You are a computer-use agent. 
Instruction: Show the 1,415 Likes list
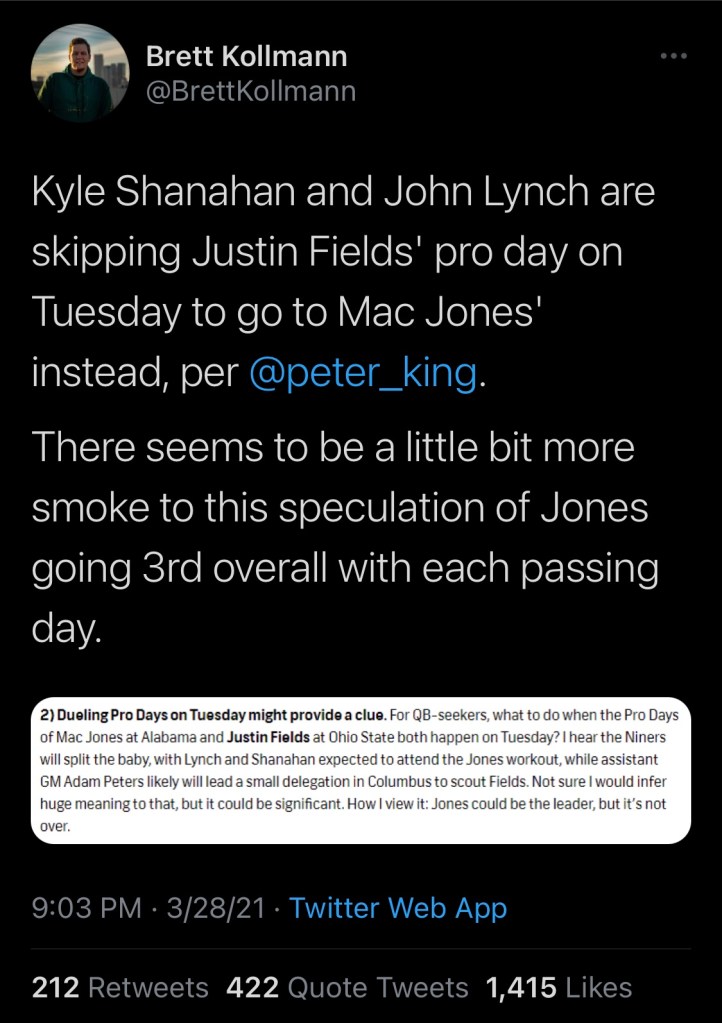(558, 988)
